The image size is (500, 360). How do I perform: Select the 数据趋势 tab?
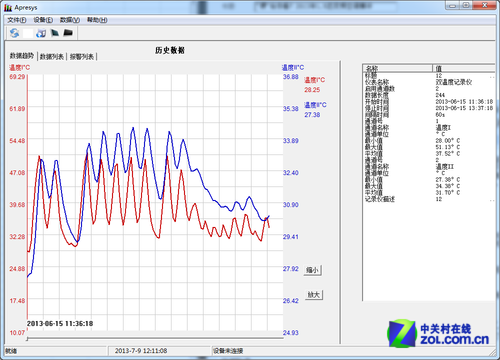22,56
